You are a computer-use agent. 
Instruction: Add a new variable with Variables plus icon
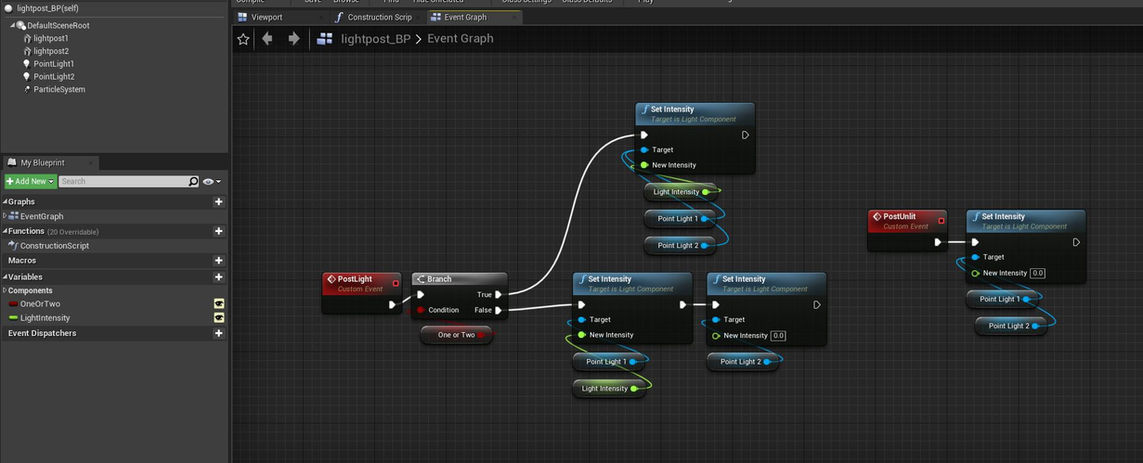[x=218, y=277]
